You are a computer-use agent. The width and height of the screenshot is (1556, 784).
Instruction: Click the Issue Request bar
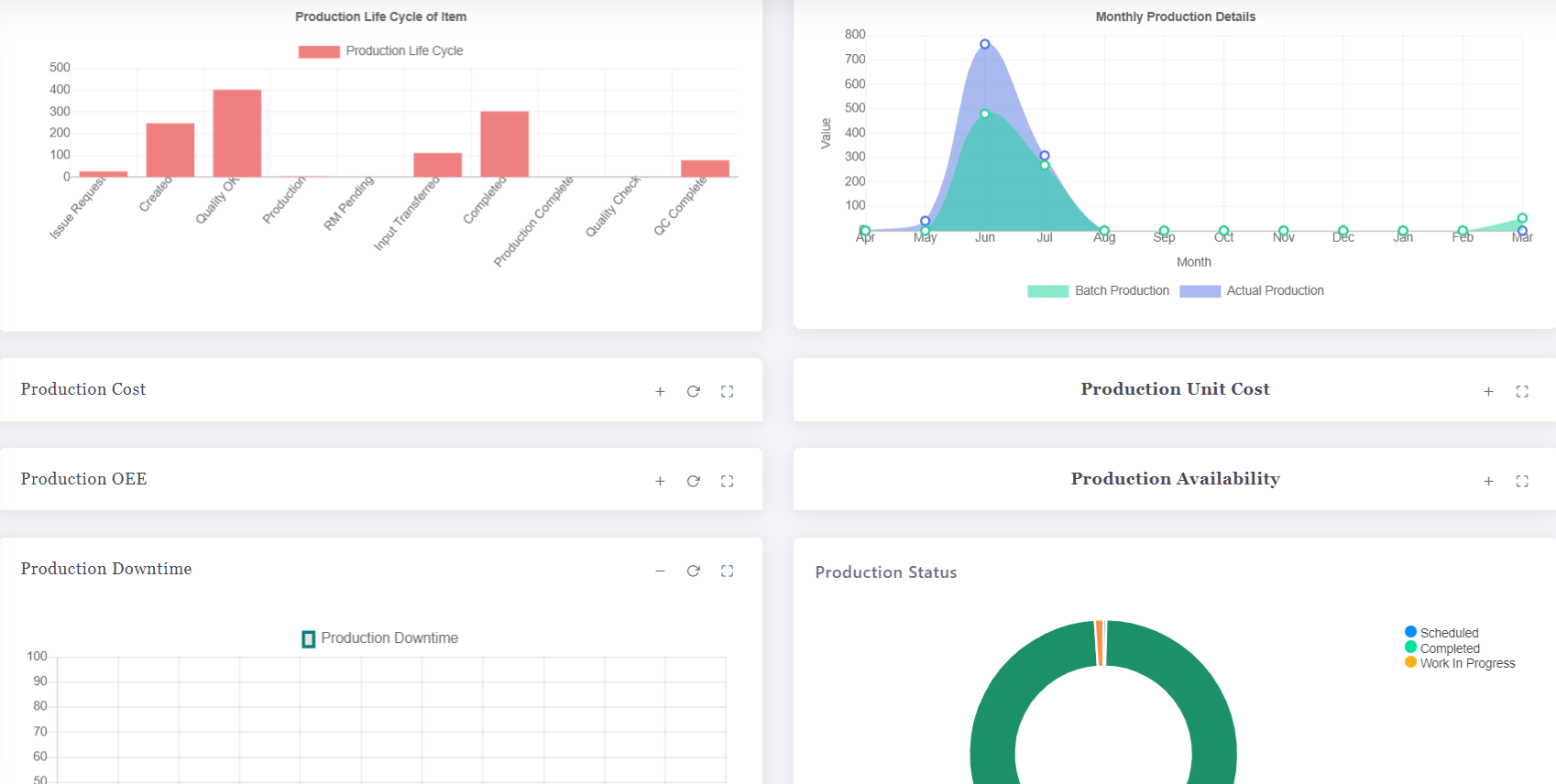[104, 174]
